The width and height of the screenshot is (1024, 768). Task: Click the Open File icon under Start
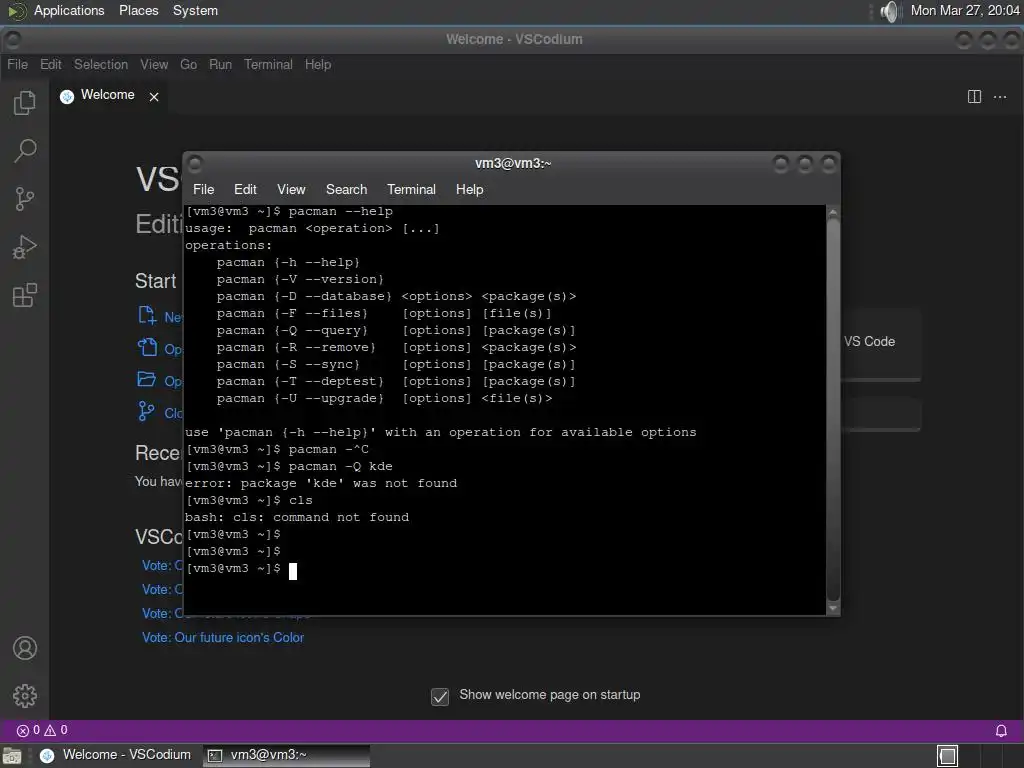(147, 347)
